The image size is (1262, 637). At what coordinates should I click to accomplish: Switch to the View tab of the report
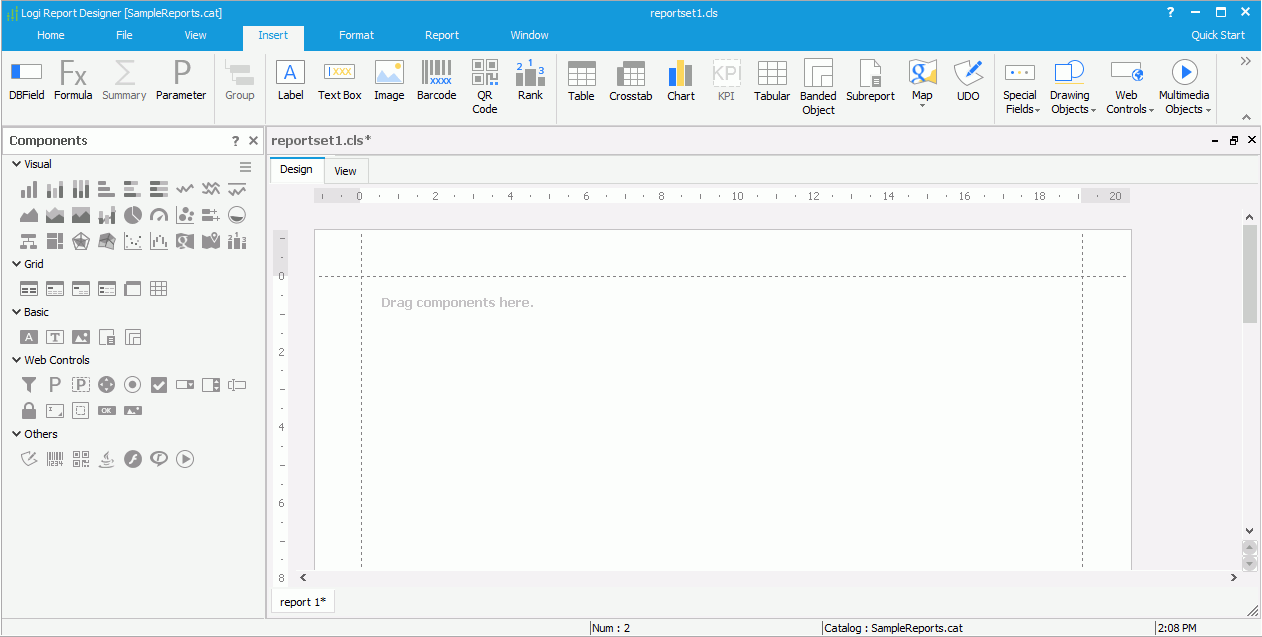click(345, 171)
